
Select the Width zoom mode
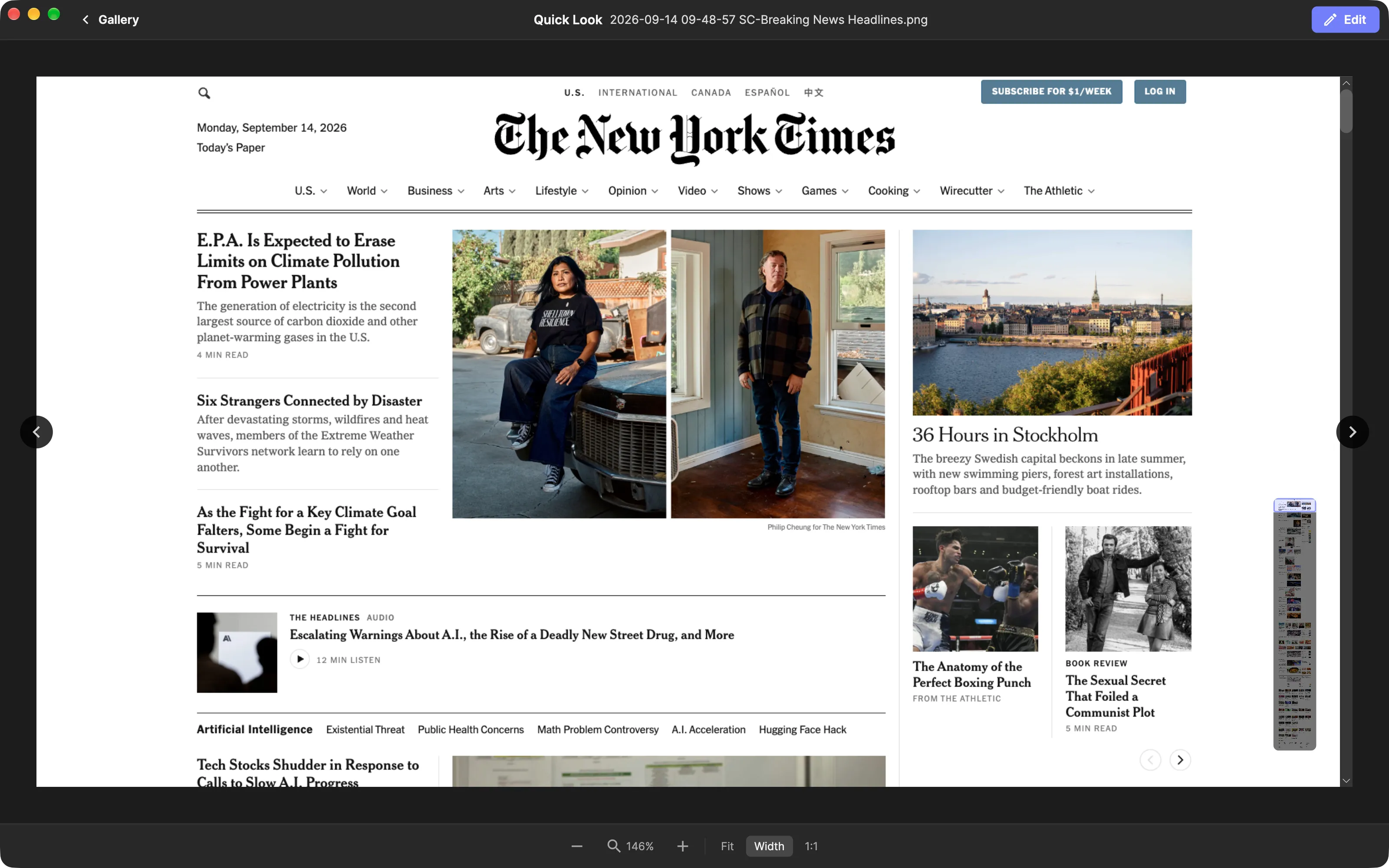[x=769, y=846]
